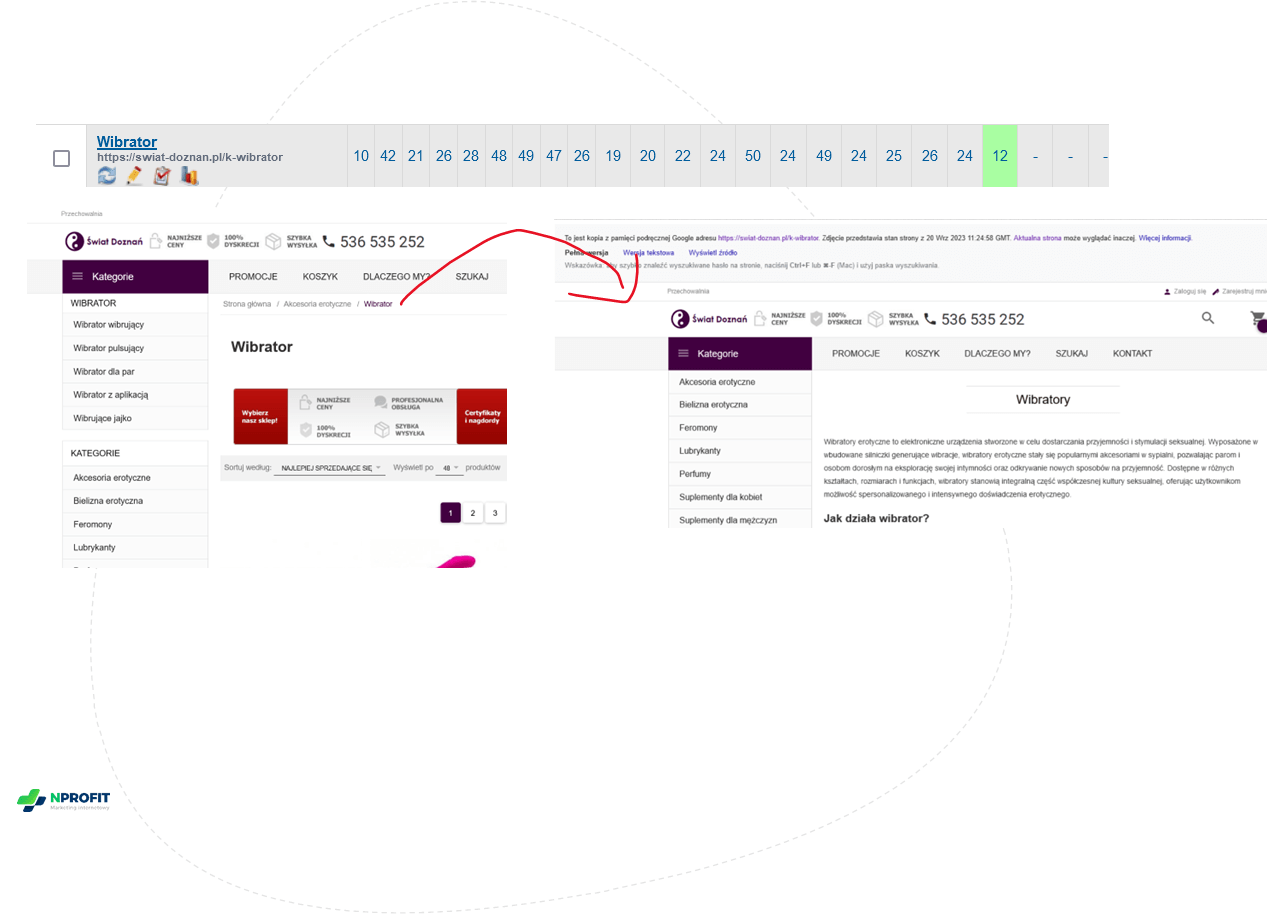
Task: Open the shopping cart icon in right page
Action: click(x=1257, y=319)
